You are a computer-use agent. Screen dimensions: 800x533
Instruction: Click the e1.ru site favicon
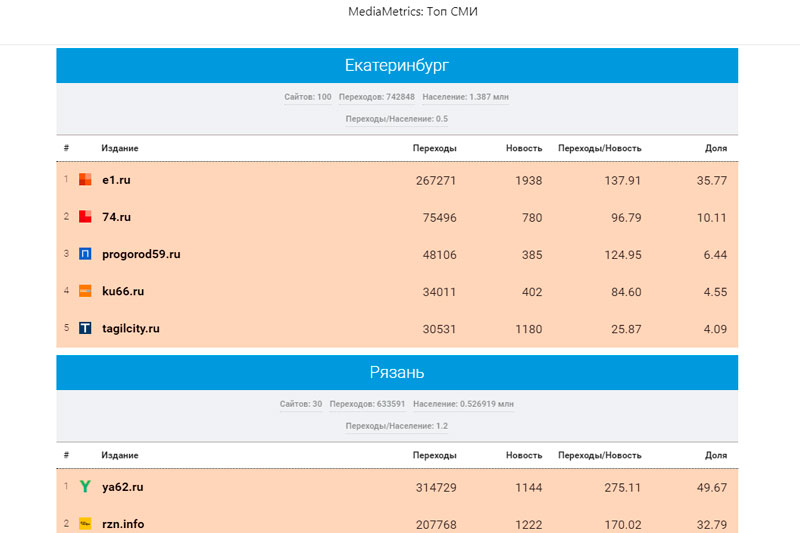[x=85, y=180]
